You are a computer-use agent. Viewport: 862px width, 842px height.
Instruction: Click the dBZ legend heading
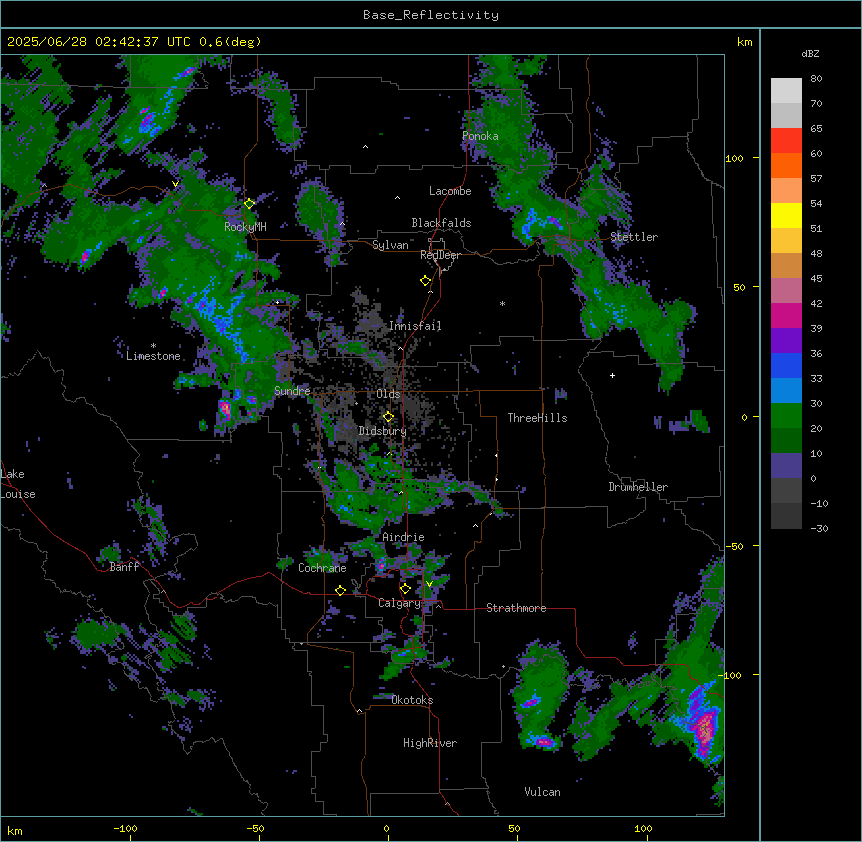[810, 54]
